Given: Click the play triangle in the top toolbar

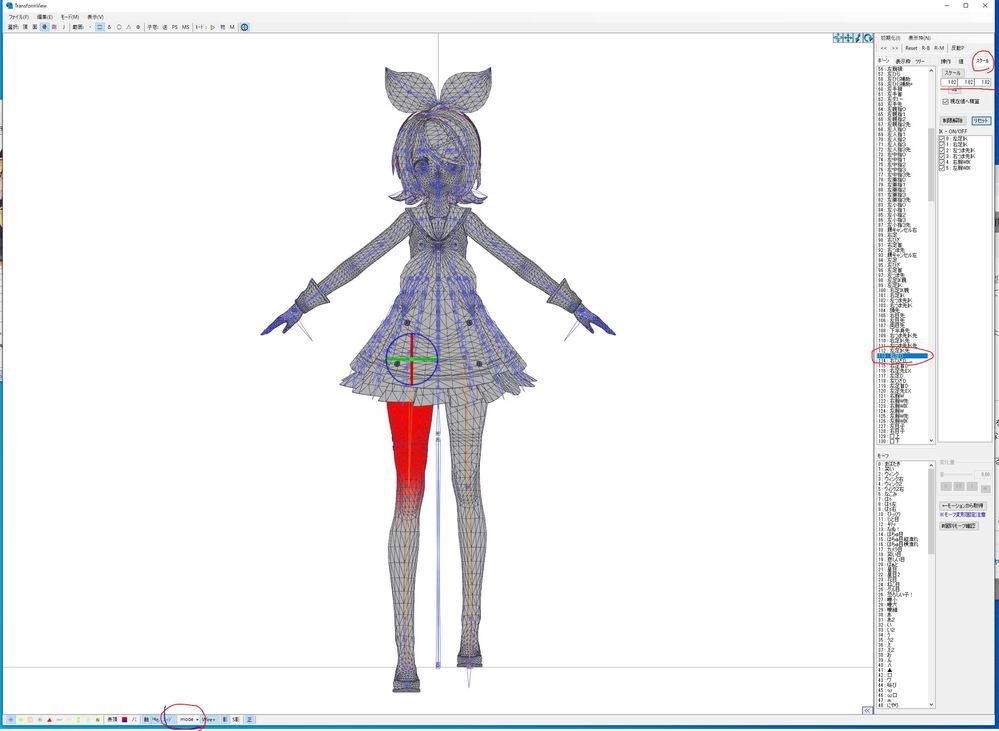Looking at the screenshot, I should click(213, 27).
